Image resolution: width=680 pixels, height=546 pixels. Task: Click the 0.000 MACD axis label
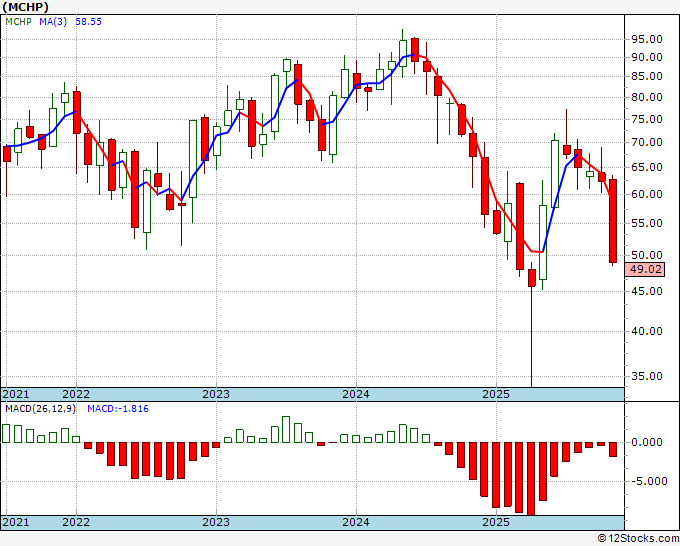click(646, 442)
